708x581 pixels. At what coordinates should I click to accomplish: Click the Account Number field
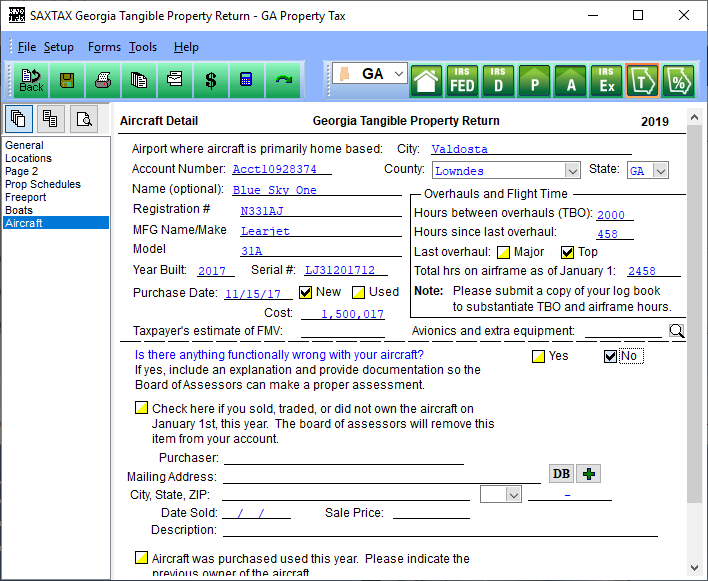click(282, 169)
